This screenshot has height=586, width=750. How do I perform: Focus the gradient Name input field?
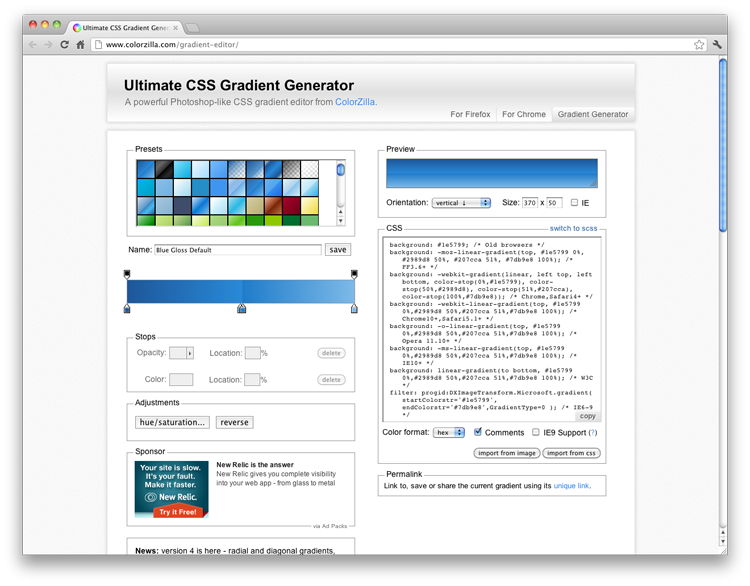coord(238,250)
